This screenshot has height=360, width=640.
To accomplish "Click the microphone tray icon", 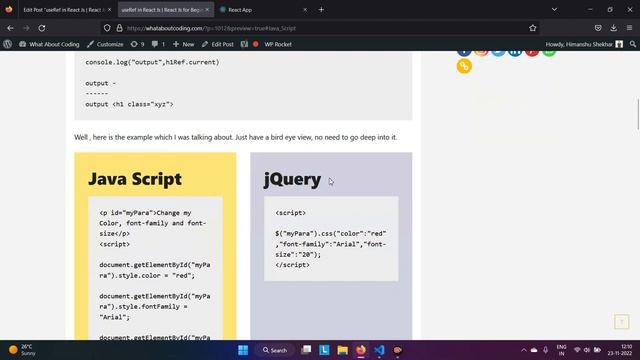I will 546,350.
